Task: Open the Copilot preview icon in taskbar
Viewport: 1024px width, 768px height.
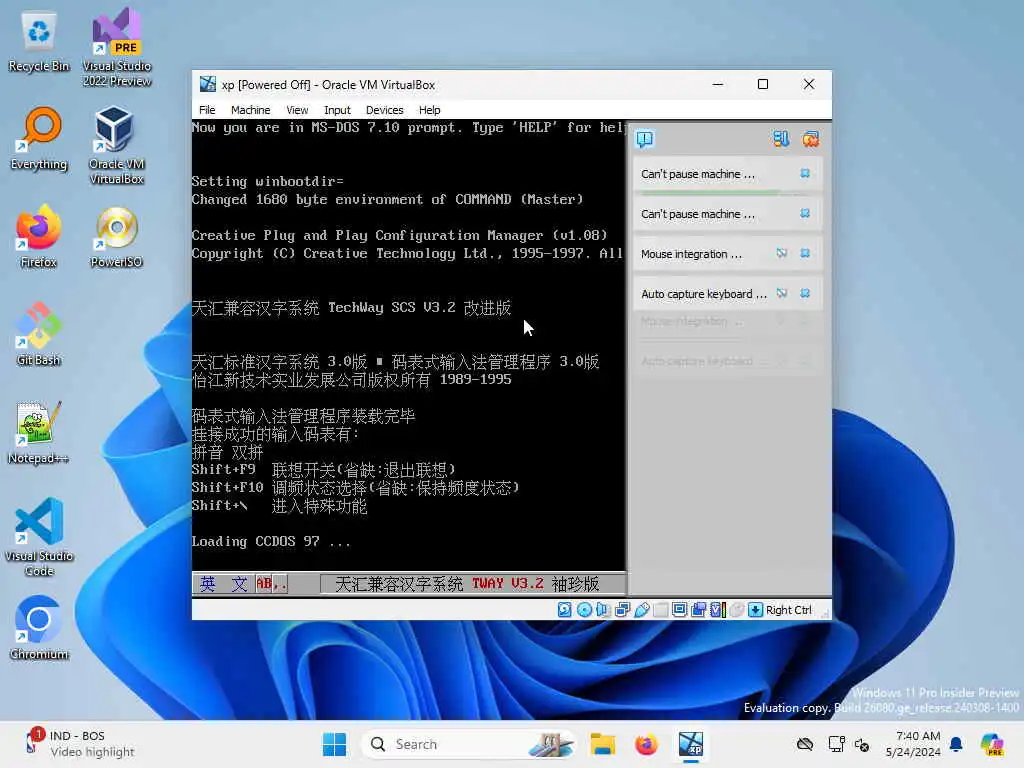Action: [991, 744]
